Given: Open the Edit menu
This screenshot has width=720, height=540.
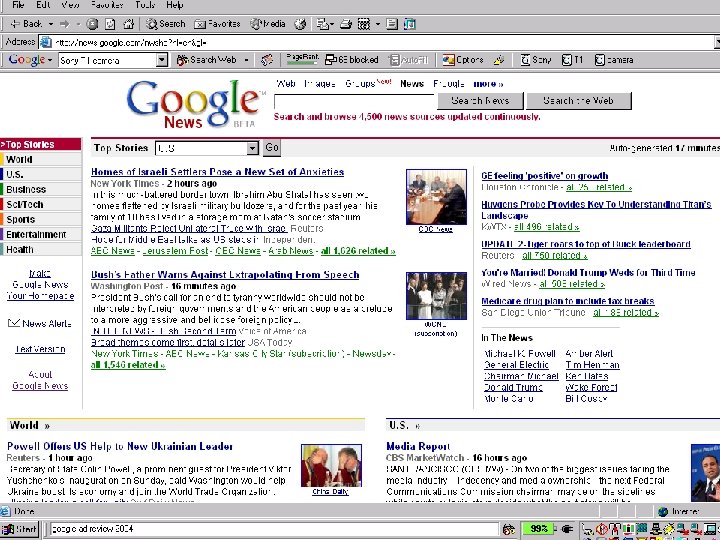Looking at the screenshot, I should pyautogui.click(x=43, y=5).
